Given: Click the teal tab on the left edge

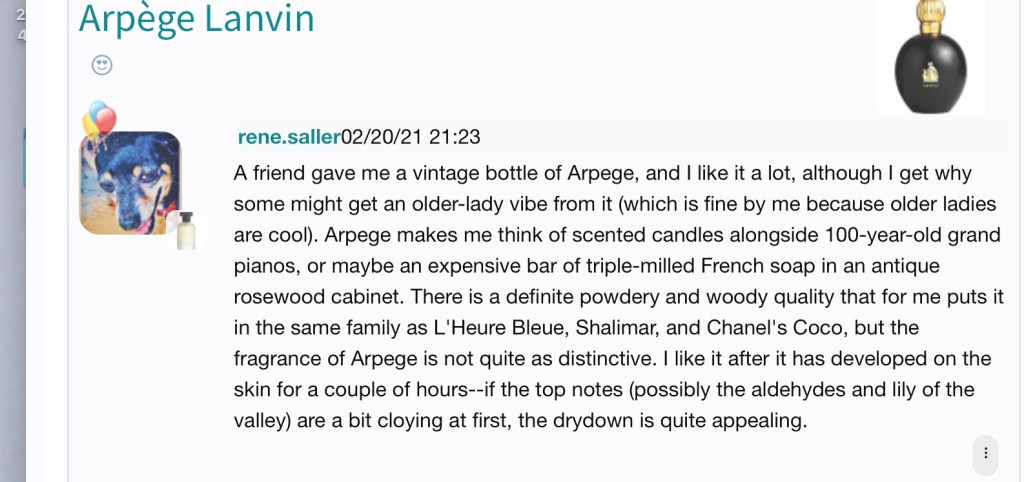Looking at the screenshot, I should [x=25, y=158].
